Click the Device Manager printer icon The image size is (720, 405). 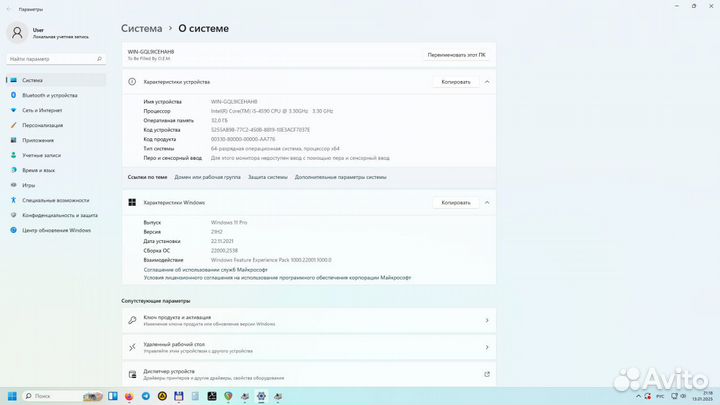click(132, 374)
